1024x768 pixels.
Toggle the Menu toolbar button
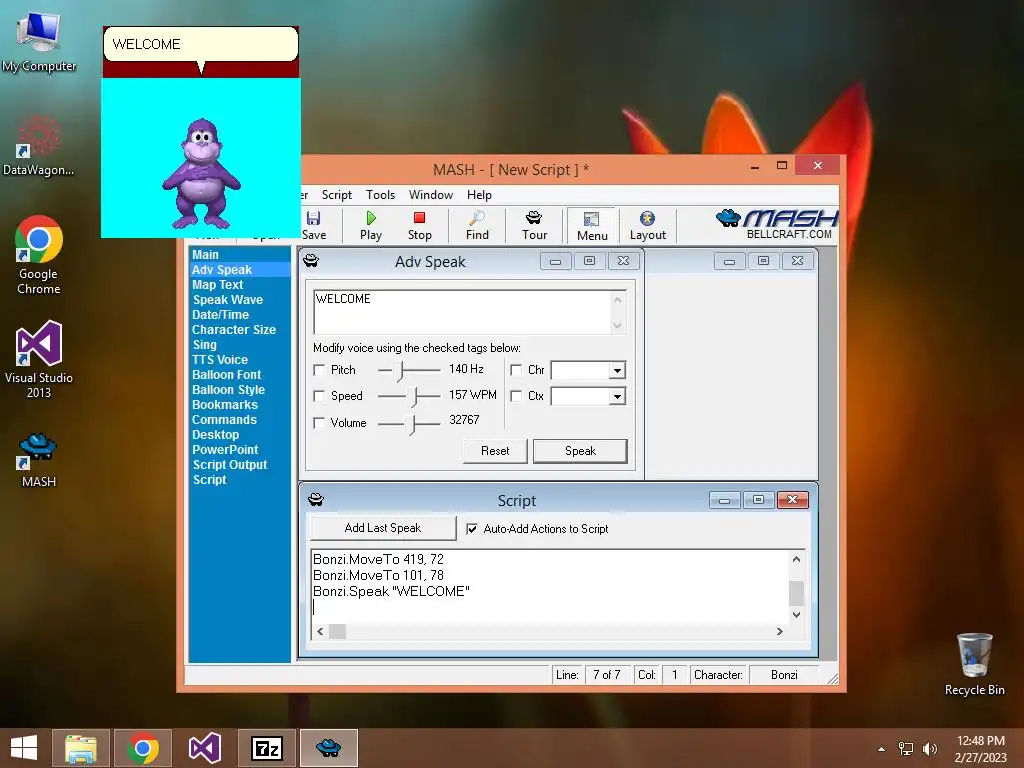[x=592, y=226]
